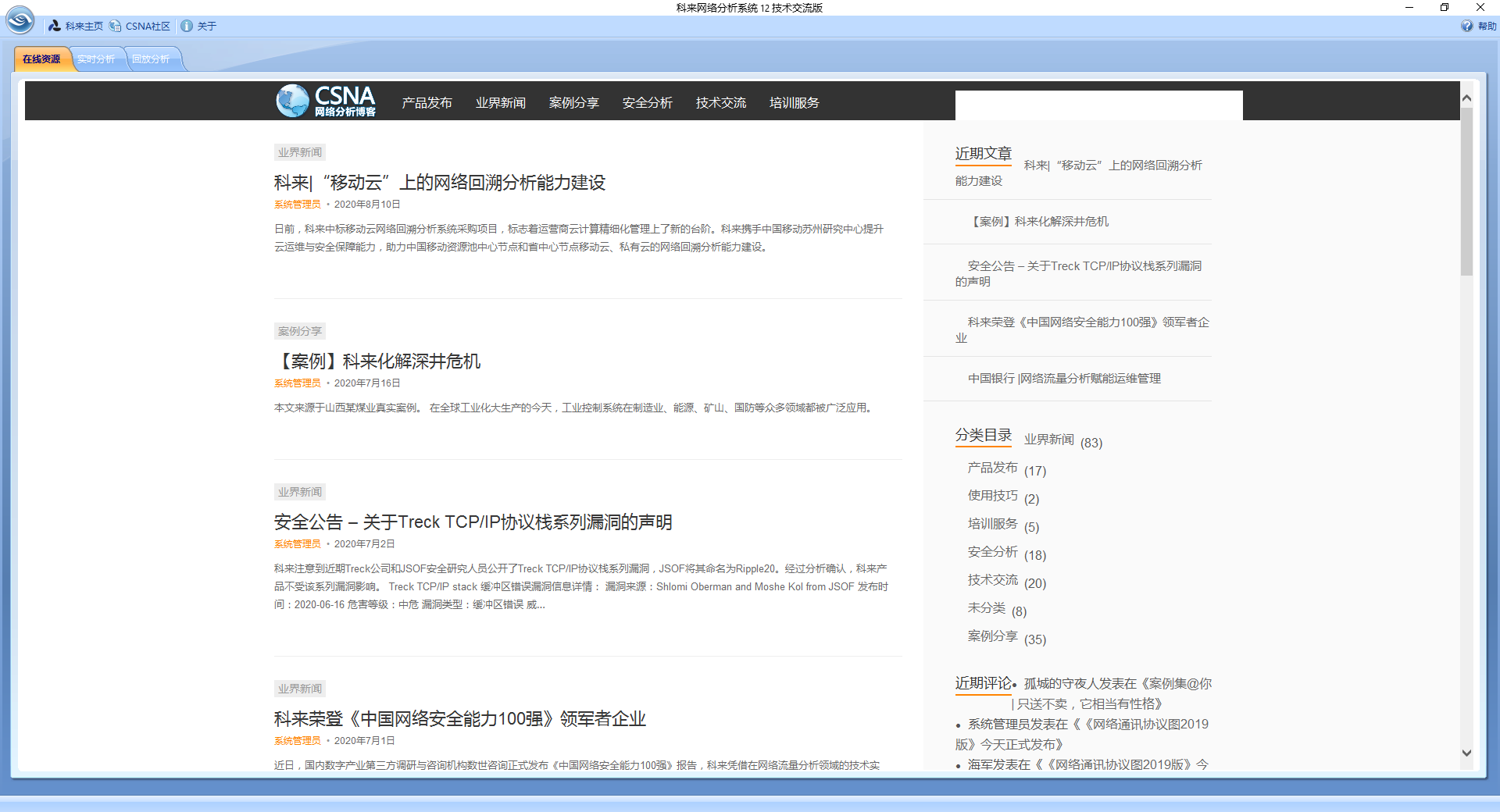
Task: Switch to the 实时分析 tab
Action: (x=96, y=59)
